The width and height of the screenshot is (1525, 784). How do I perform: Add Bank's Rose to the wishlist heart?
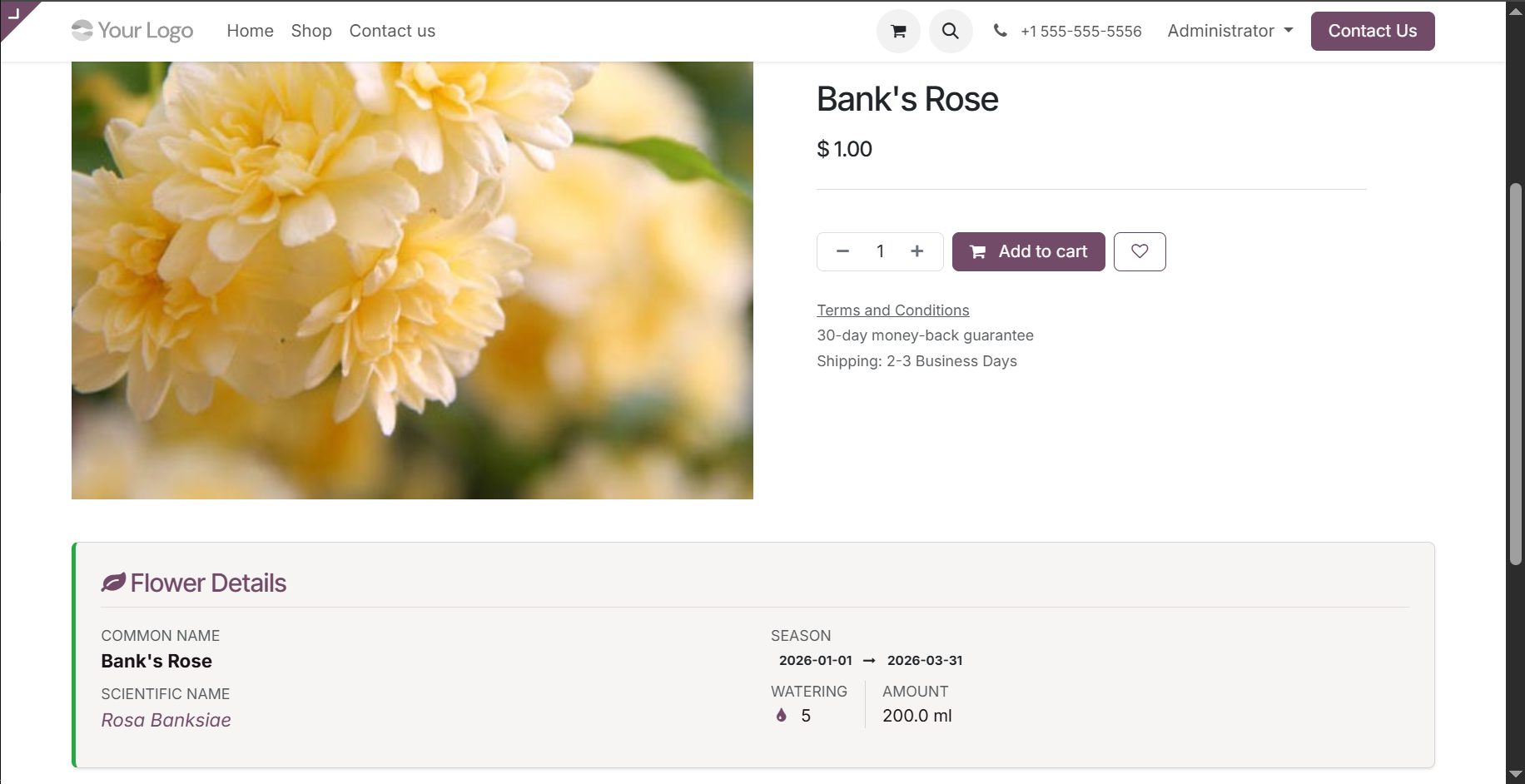(1140, 251)
